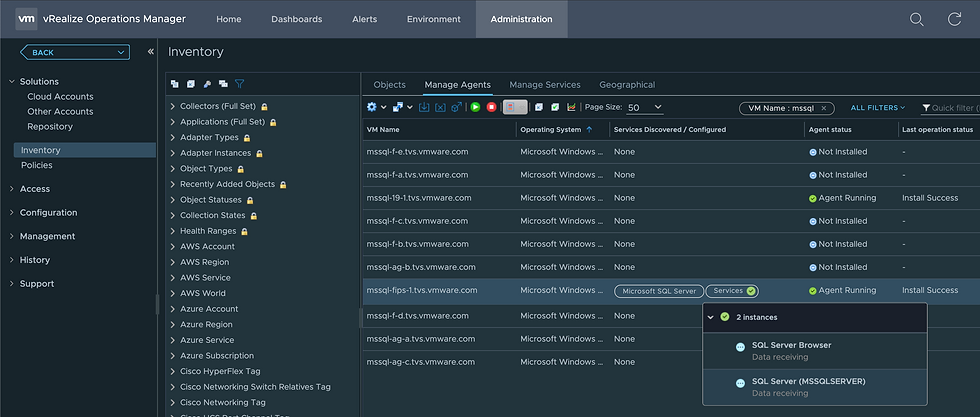The width and height of the screenshot is (980, 417).
Task: Click first icon in the tree panel toolbar
Action: click(x=174, y=84)
